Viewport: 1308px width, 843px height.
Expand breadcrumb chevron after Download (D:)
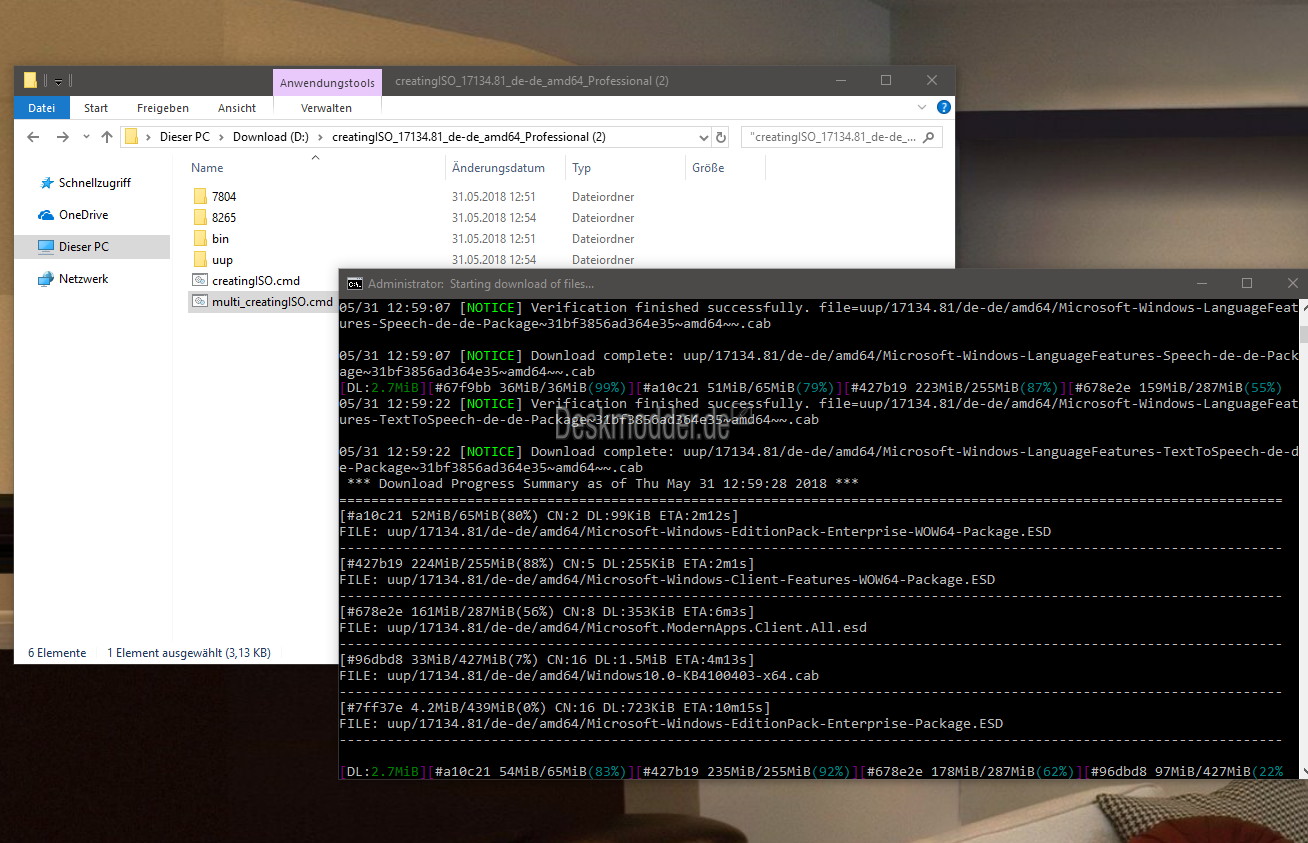(320, 137)
